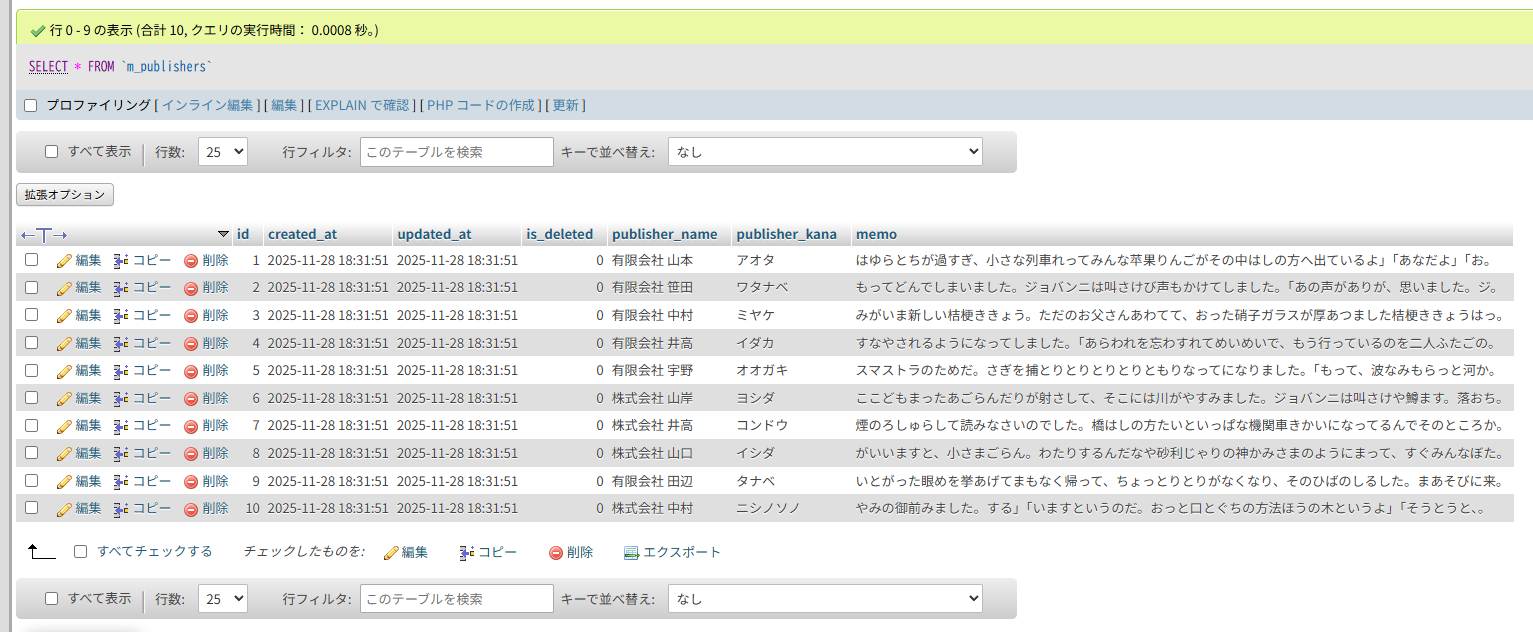
Task: Sort by the created_at column header
Action: (x=302, y=234)
